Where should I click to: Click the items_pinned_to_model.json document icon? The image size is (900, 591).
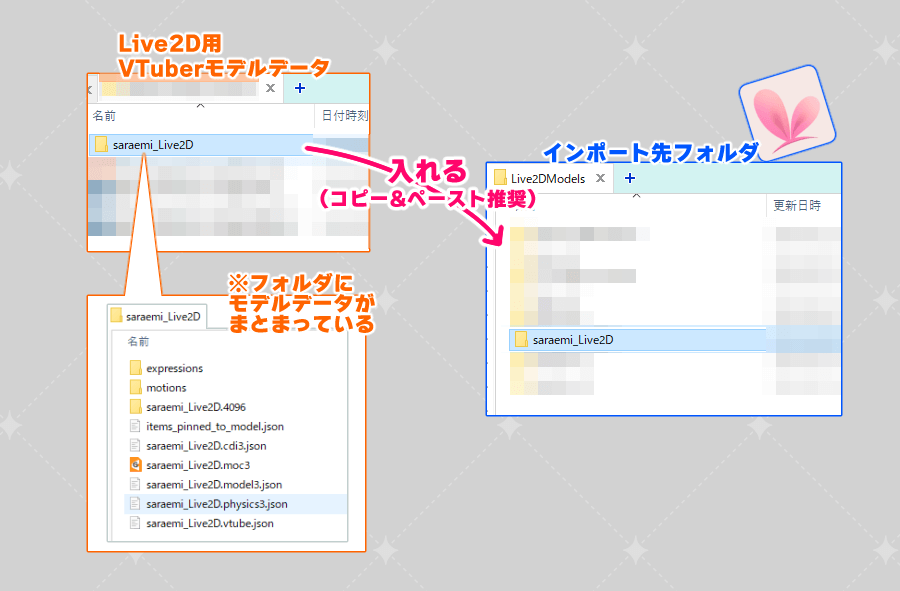coord(135,426)
